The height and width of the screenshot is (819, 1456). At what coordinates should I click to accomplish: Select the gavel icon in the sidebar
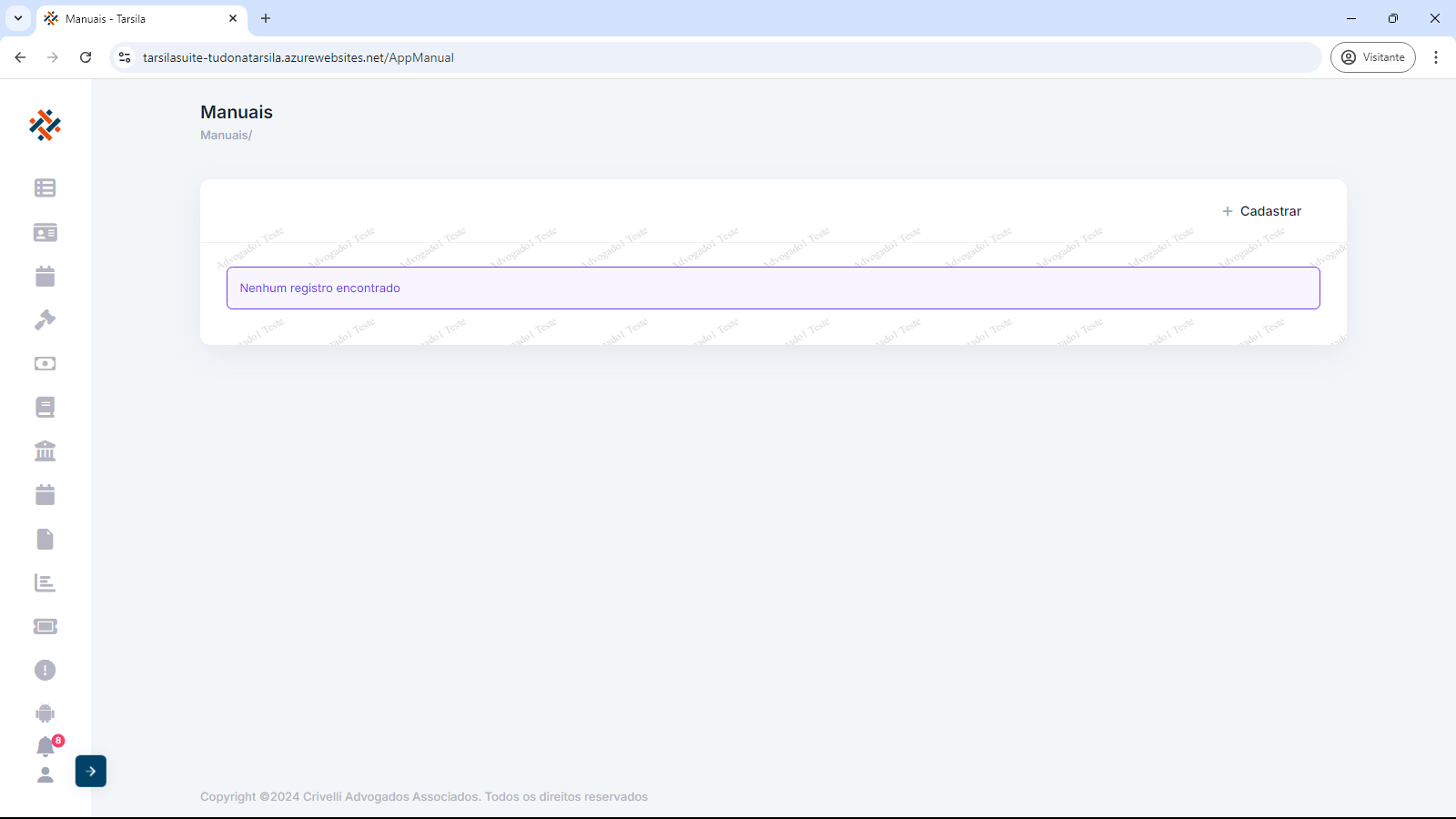pos(45,320)
